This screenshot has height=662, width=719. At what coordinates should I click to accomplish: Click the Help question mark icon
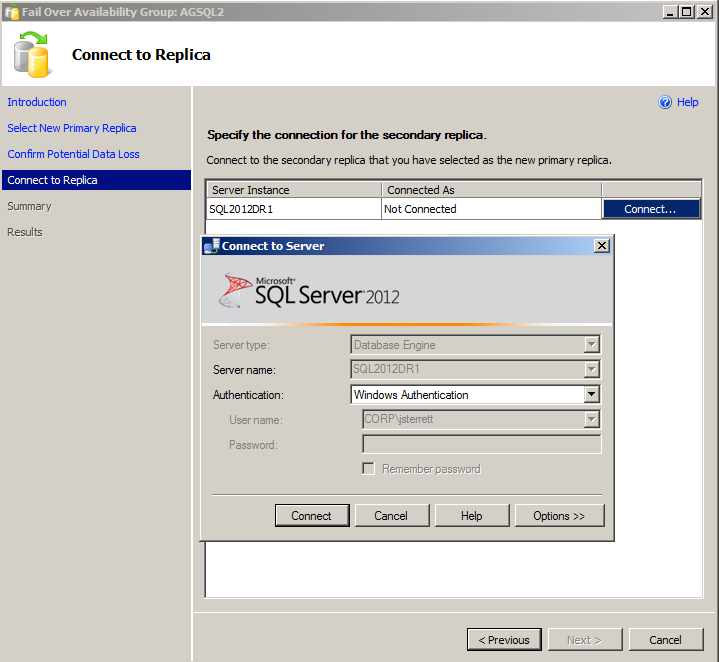pos(665,102)
